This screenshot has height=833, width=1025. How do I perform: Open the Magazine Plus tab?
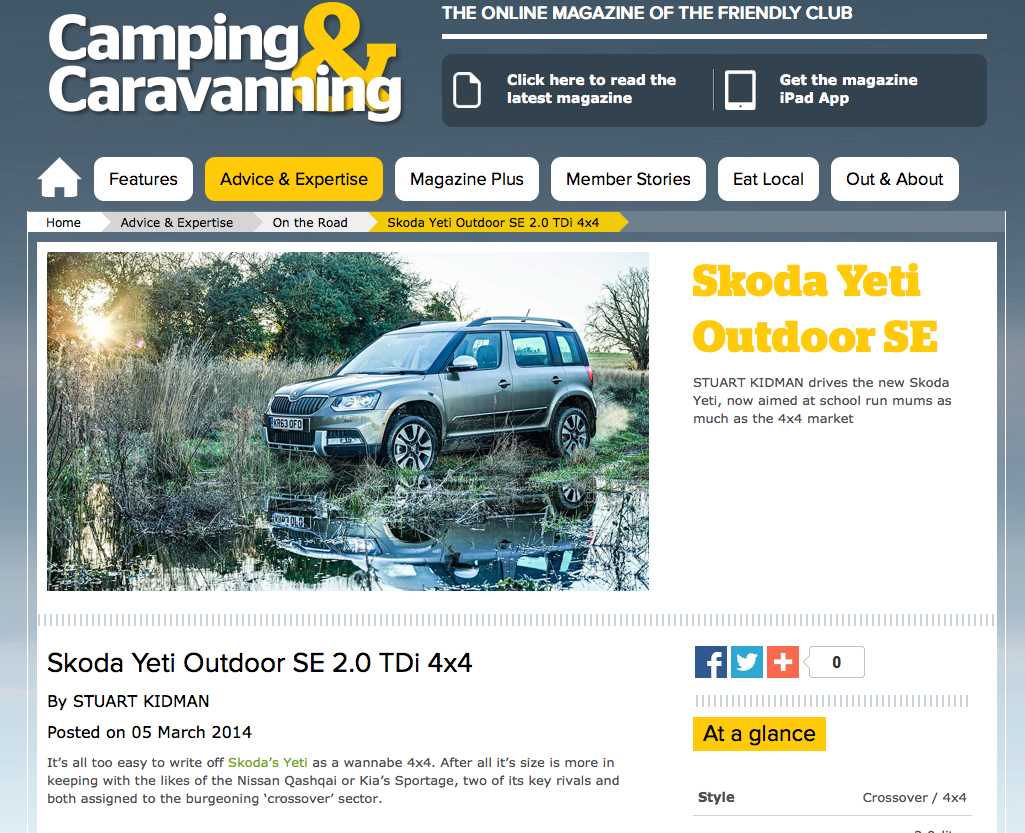pos(467,178)
